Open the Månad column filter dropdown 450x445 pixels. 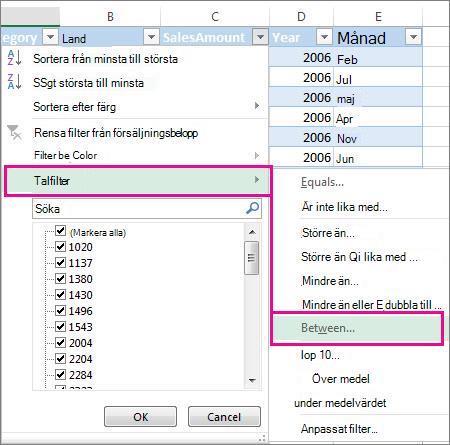pyautogui.click(x=413, y=37)
